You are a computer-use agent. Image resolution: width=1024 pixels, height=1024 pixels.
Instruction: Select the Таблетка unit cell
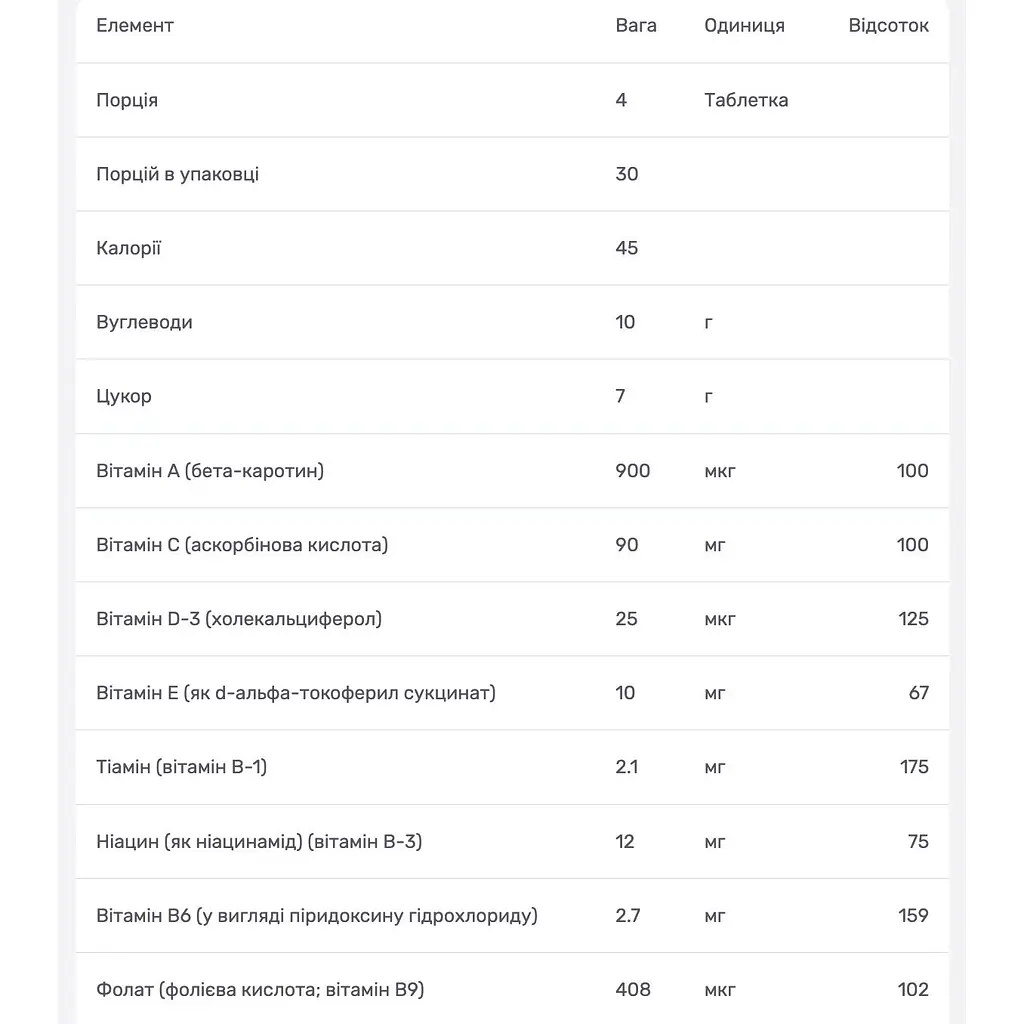point(746,100)
